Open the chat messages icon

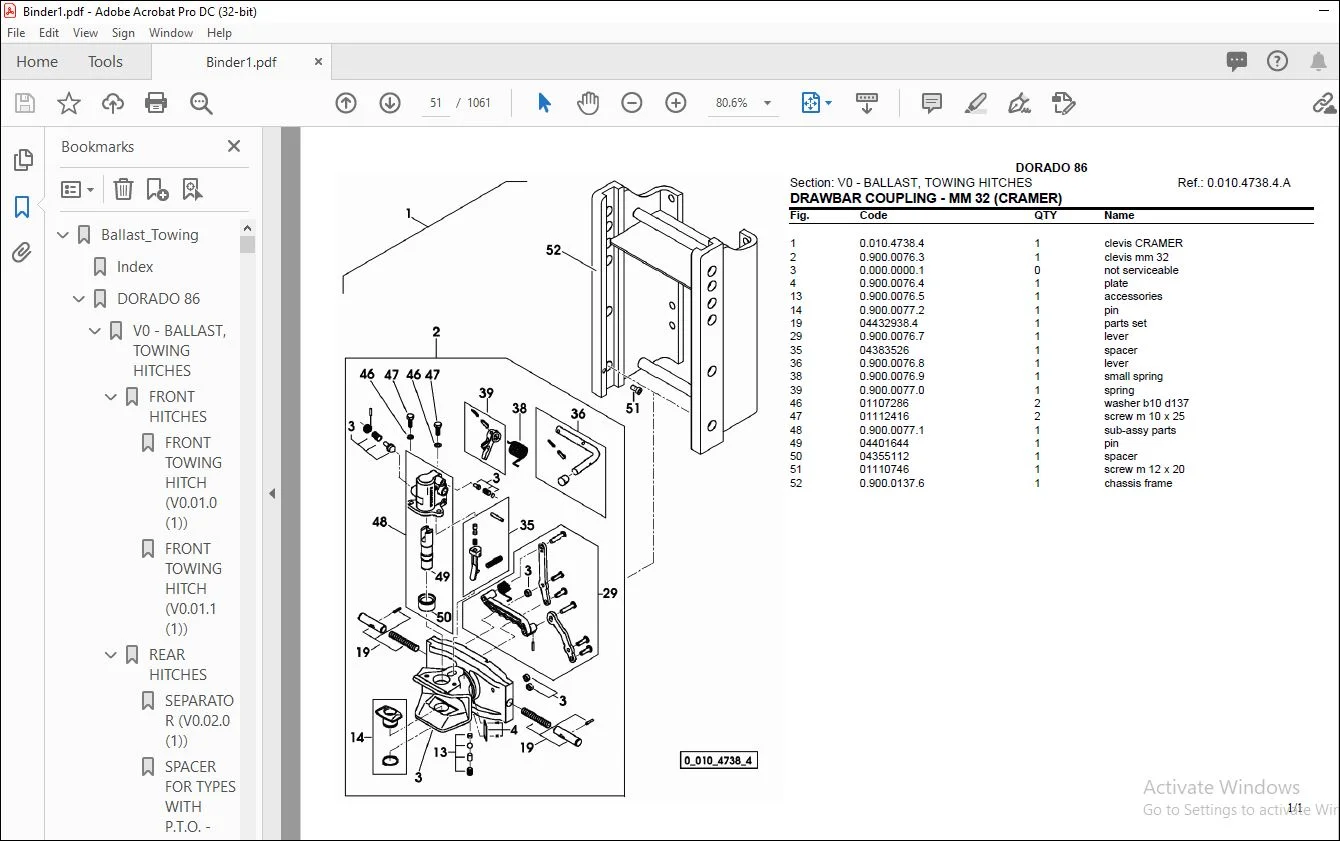click(x=1237, y=62)
